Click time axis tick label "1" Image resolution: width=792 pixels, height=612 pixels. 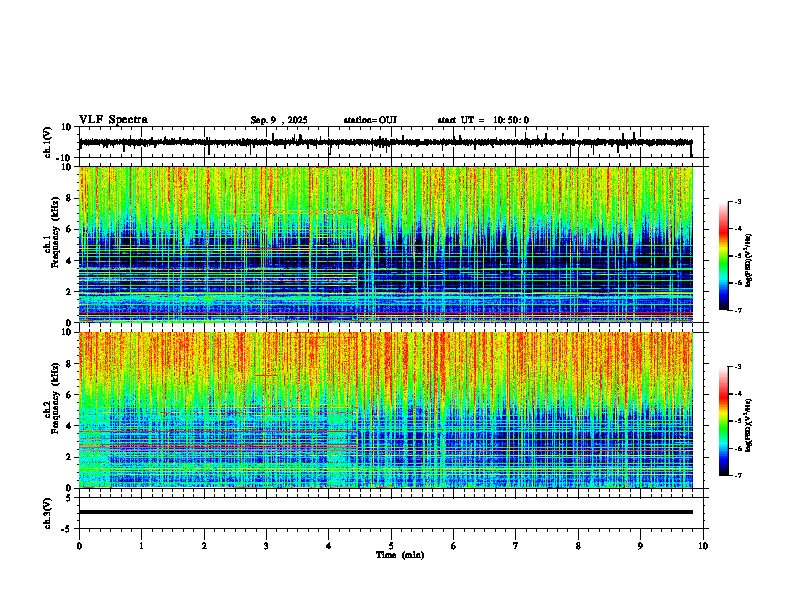[141, 546]
